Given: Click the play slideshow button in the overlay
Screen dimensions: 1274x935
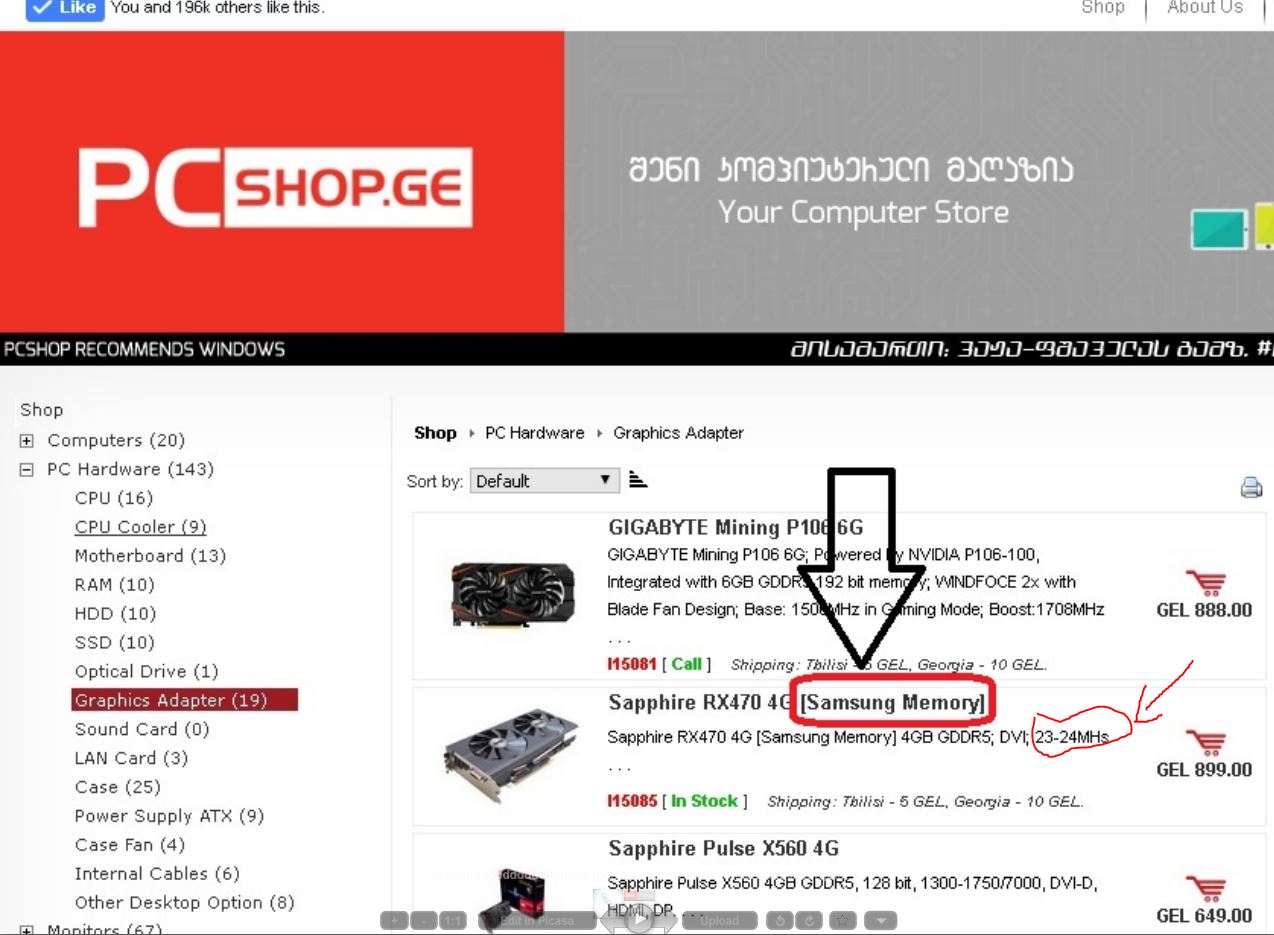Looking at the screenshot, I should (x=638, y=920).
